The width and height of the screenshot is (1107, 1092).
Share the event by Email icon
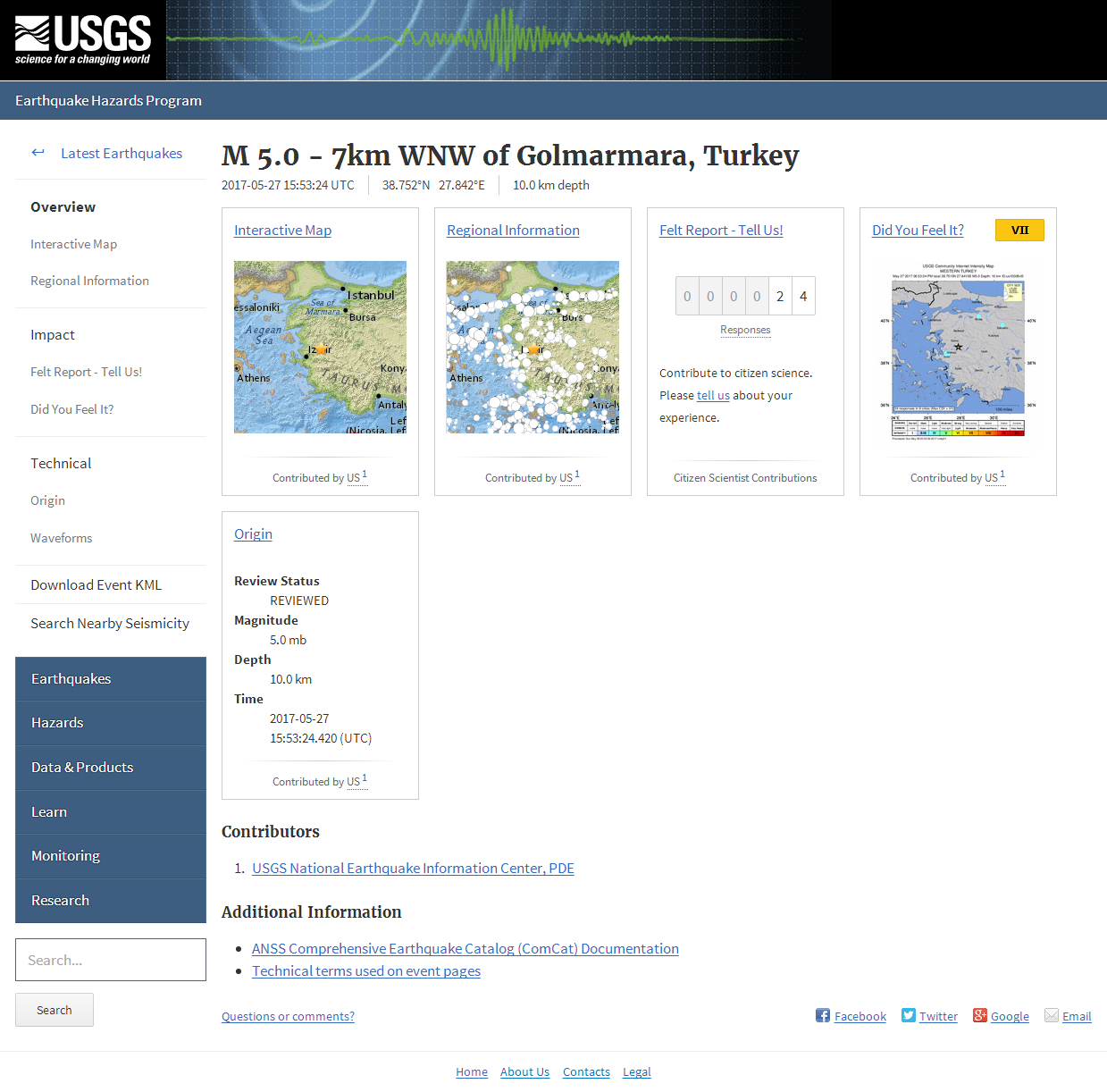click(x=1051, y=1016)
